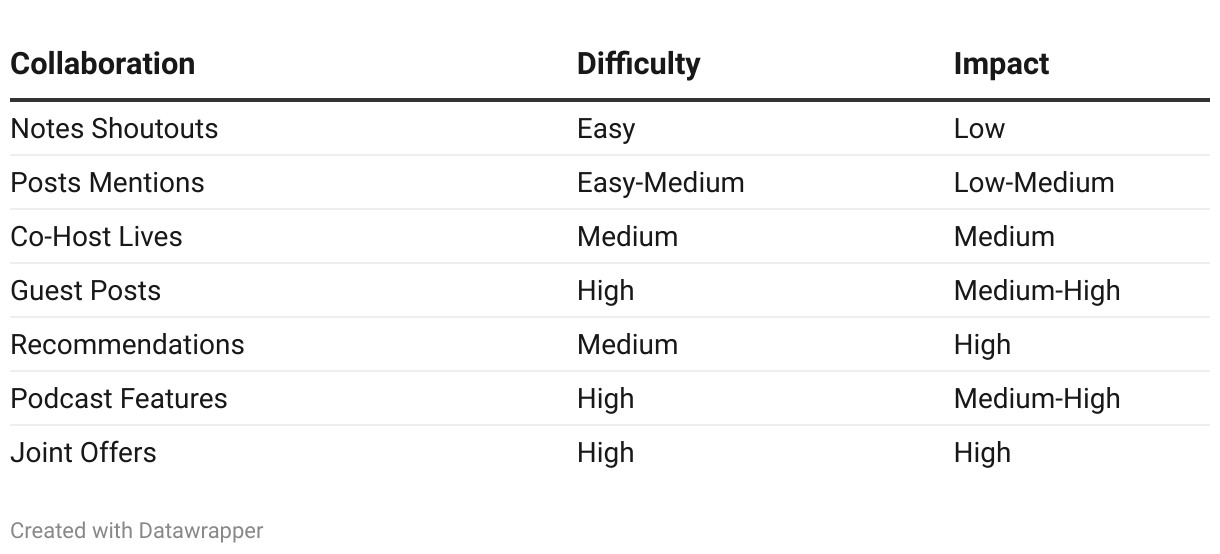Click High difficulty in Podcast Features row

click(605, 399)
